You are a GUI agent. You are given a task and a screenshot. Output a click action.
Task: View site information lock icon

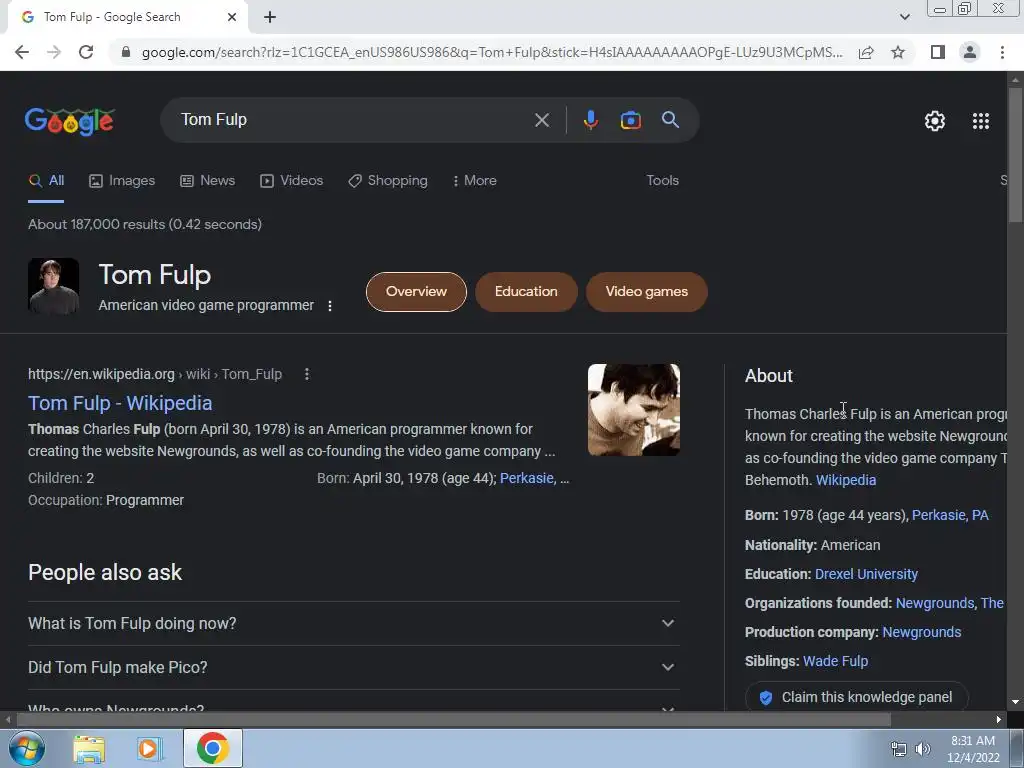(x=126, y=52)
